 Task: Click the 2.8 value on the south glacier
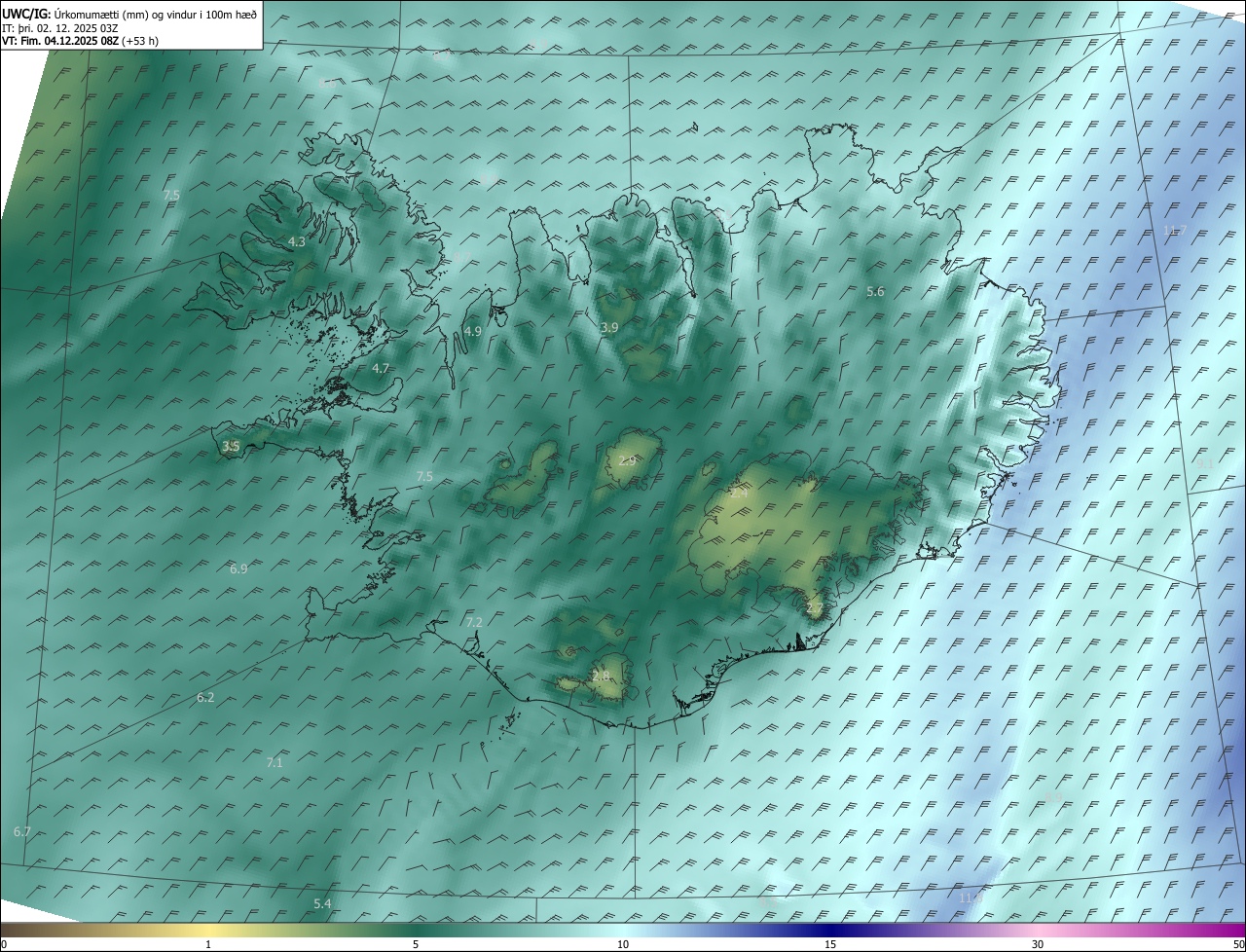pyautogui.click(x=601, y=676)
